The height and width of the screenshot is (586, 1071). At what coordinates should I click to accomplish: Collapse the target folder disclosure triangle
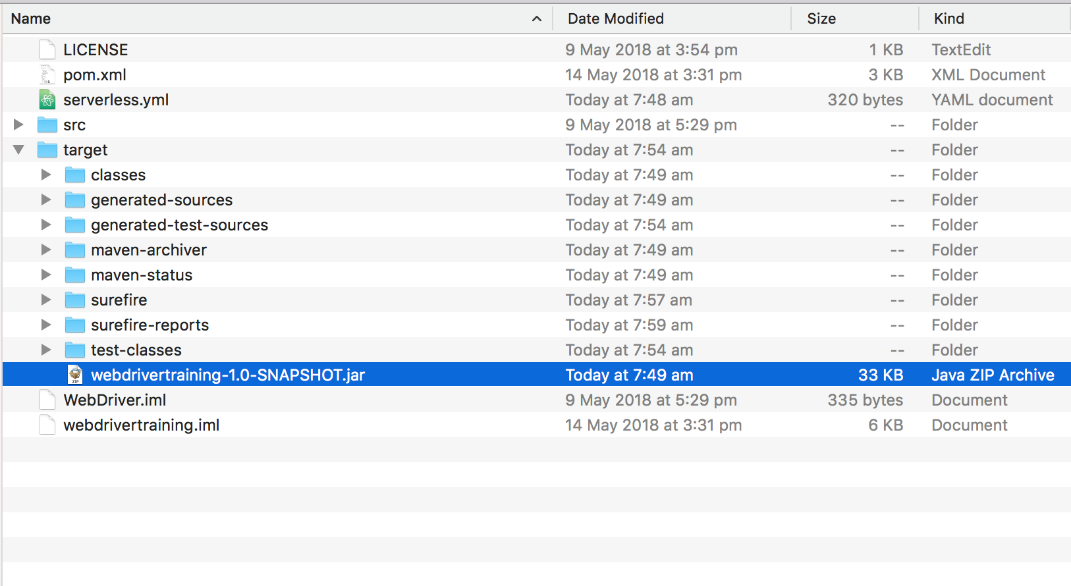(18, 150)
